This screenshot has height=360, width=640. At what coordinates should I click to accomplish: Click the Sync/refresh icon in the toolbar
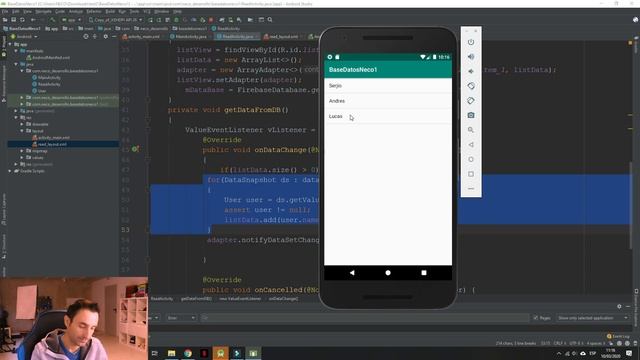point(22,20)
